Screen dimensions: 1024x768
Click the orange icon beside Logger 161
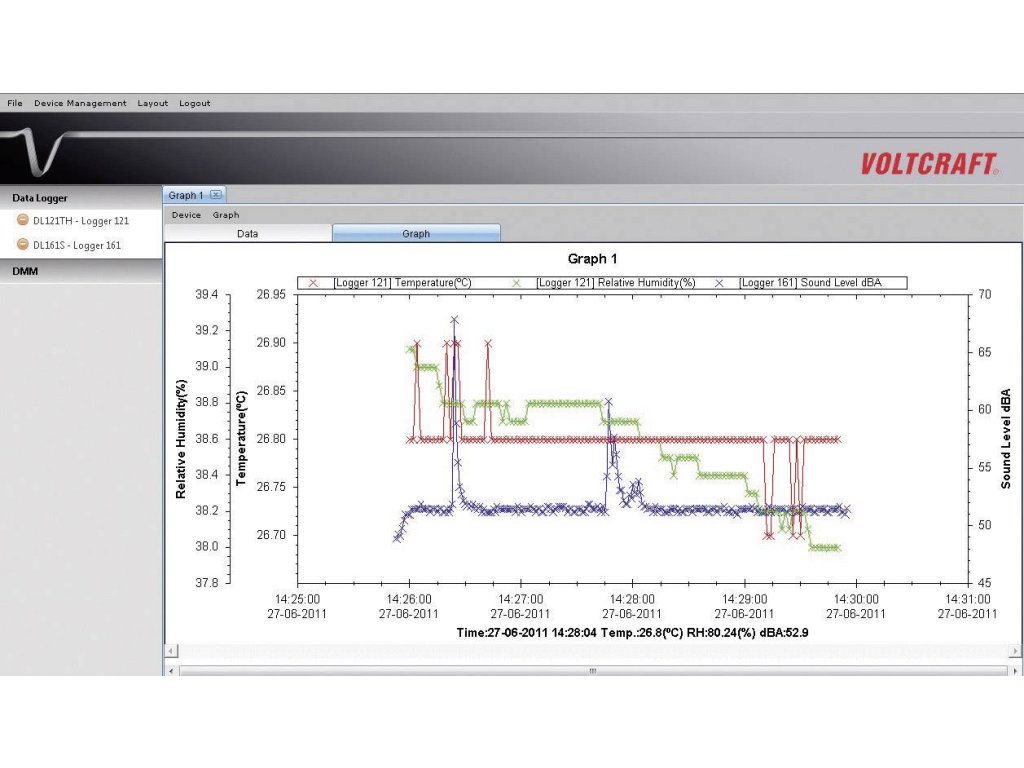pyautogui.click(x=22, y=244)
